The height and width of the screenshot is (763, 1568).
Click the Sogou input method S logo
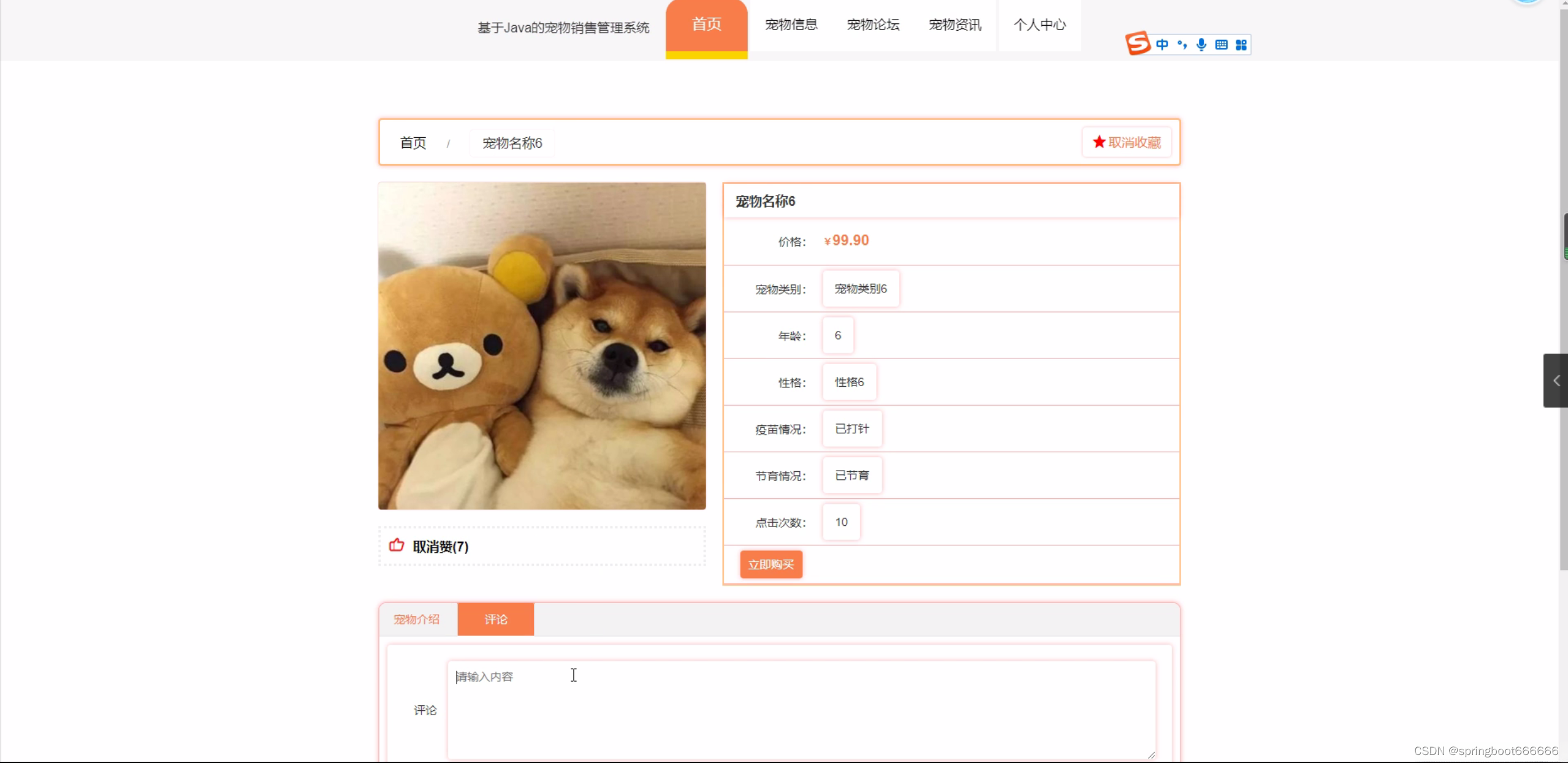coord(1138,44)
